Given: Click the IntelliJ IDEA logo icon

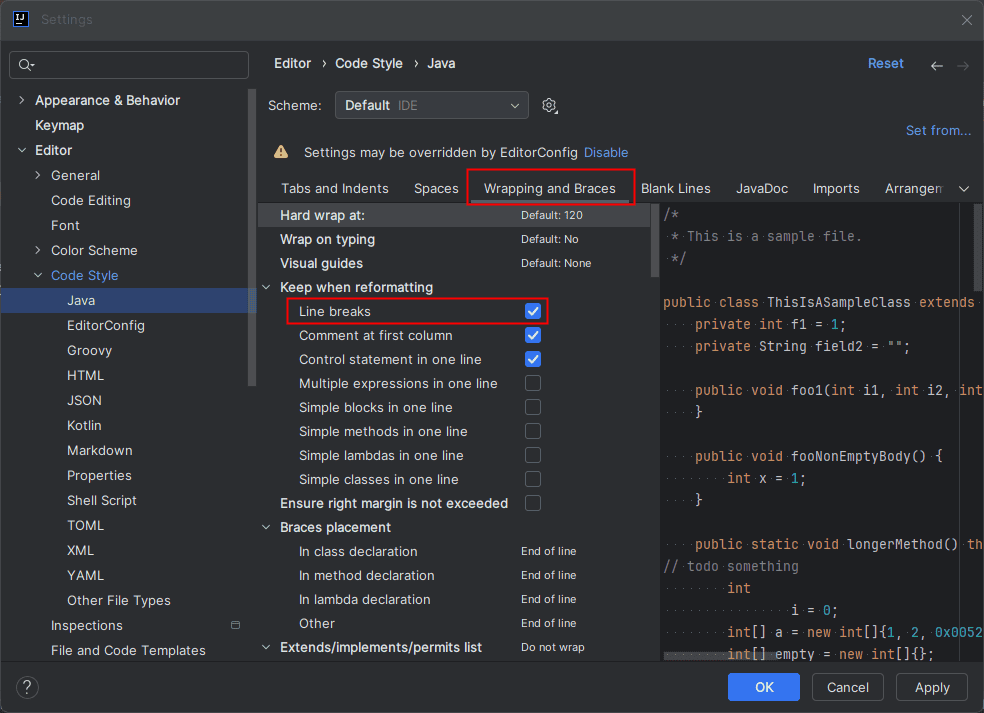Looking at the screenshot, I should (x=20, y=19).
